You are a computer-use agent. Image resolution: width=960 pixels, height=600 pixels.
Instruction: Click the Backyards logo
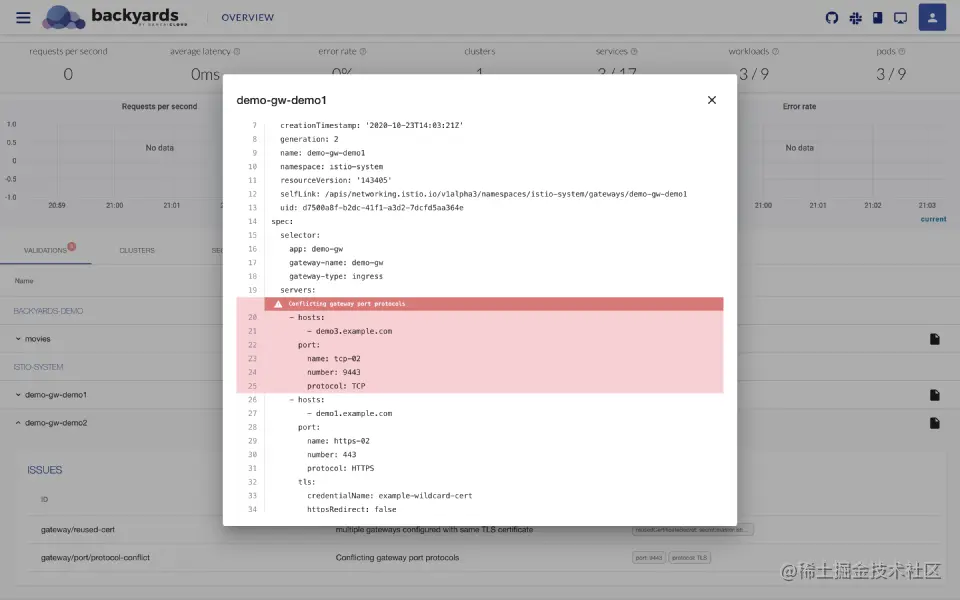(114, 17)
